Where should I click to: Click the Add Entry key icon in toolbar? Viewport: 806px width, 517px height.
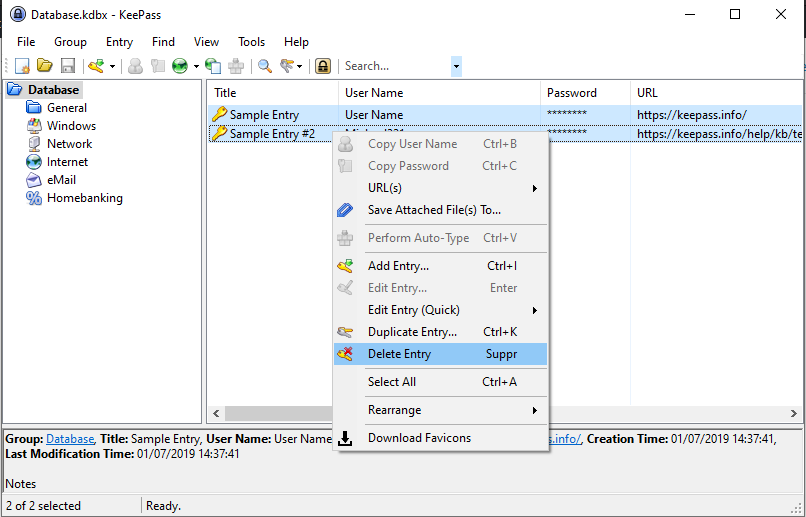(96, 66)
